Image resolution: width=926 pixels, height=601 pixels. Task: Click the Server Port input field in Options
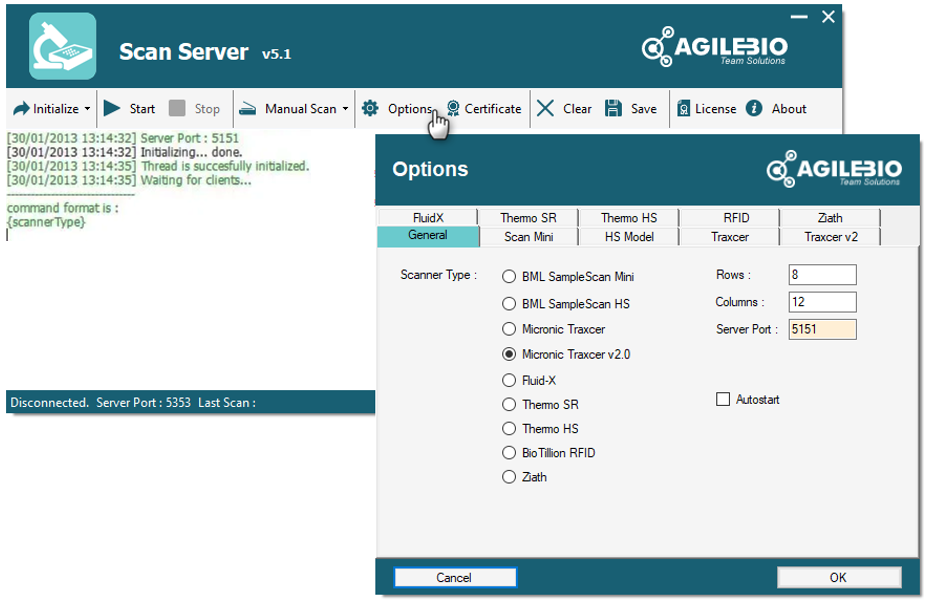(822, 329)
